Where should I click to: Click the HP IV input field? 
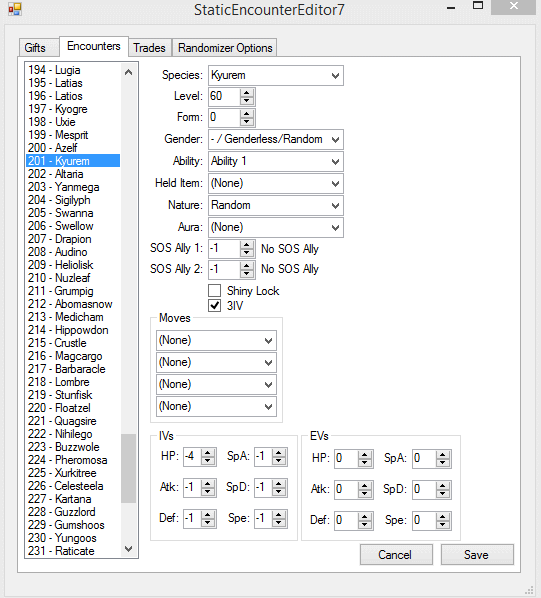coord(193,457)
